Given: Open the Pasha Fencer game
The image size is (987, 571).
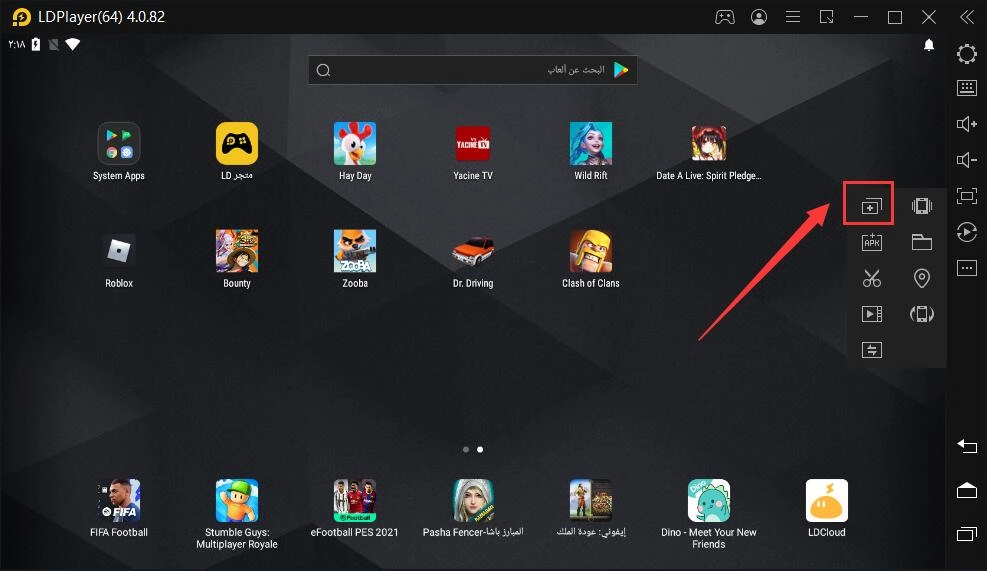Looking at the screenshot, I should [473, 500].
